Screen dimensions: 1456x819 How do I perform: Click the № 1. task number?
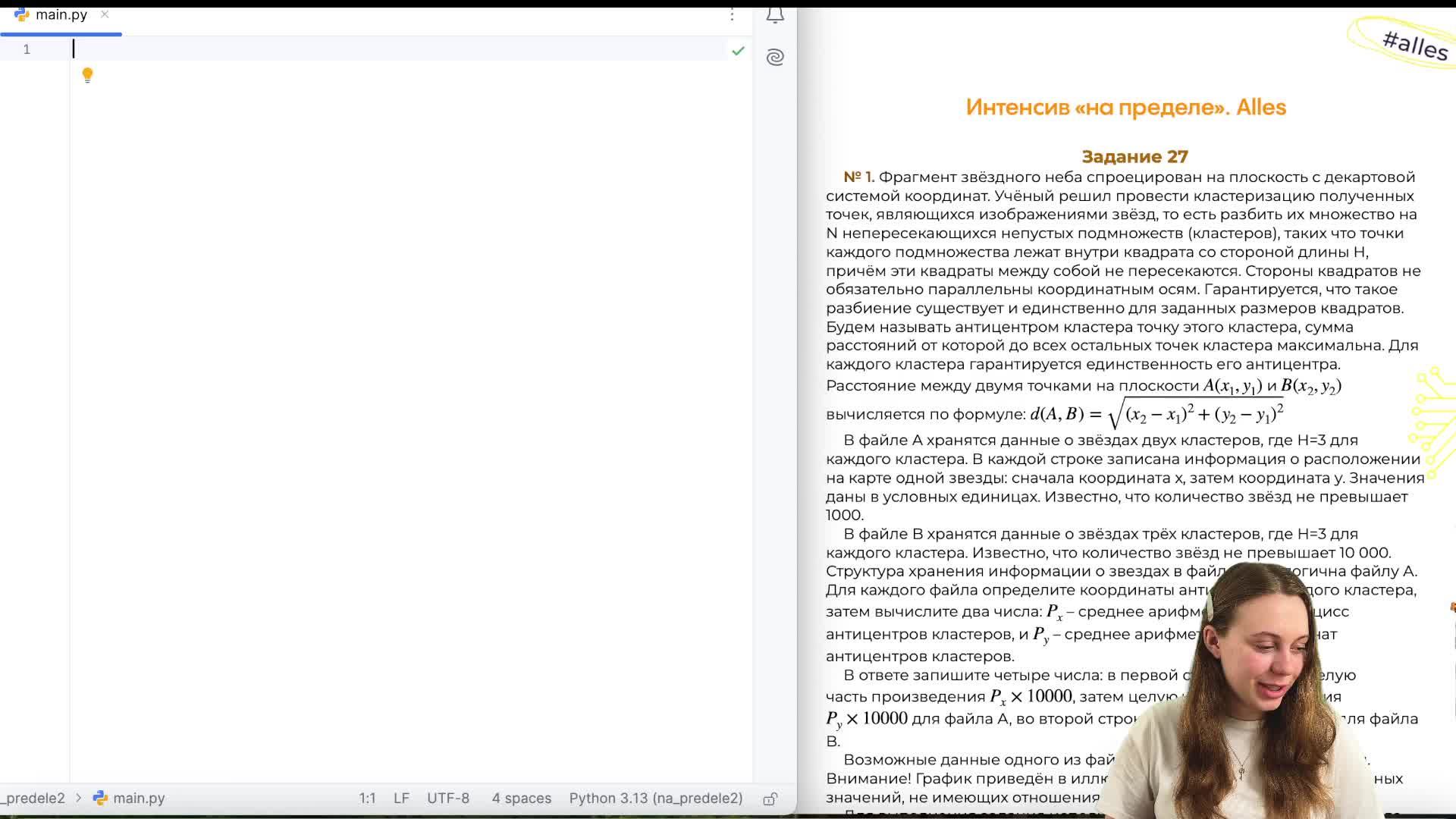[x=858, y=177]
